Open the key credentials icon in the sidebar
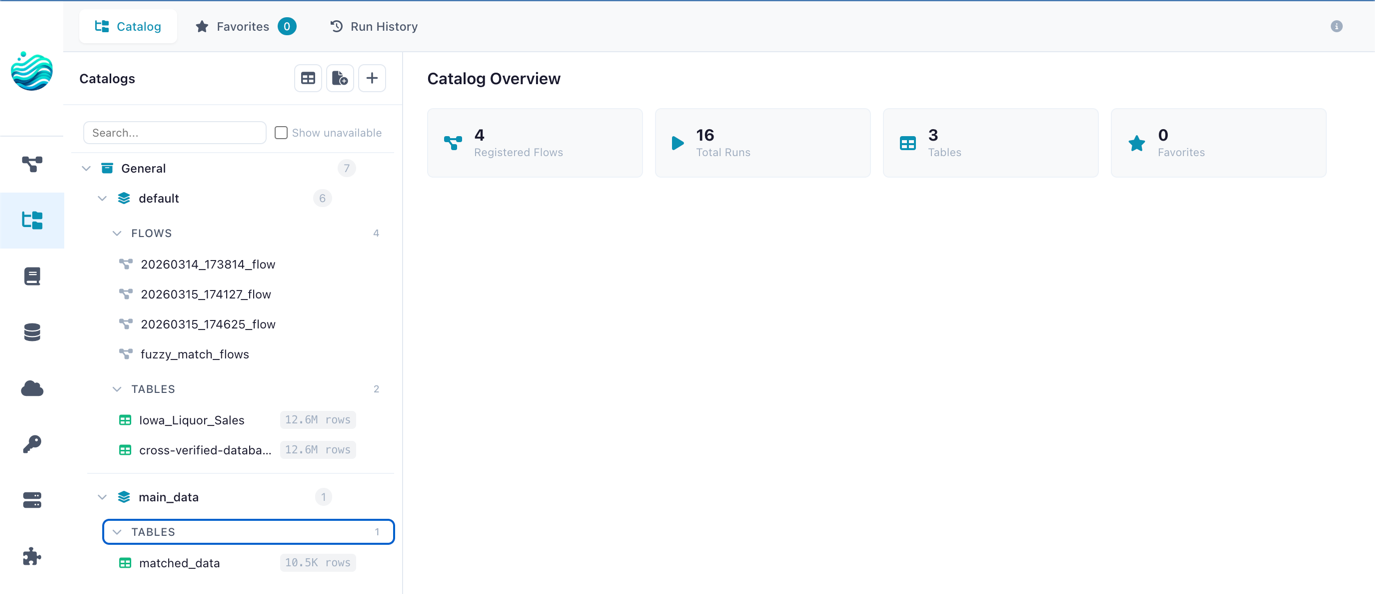The height and width of the screenshot is (594, 1375). pyautogui.click(x=32, y=444)
